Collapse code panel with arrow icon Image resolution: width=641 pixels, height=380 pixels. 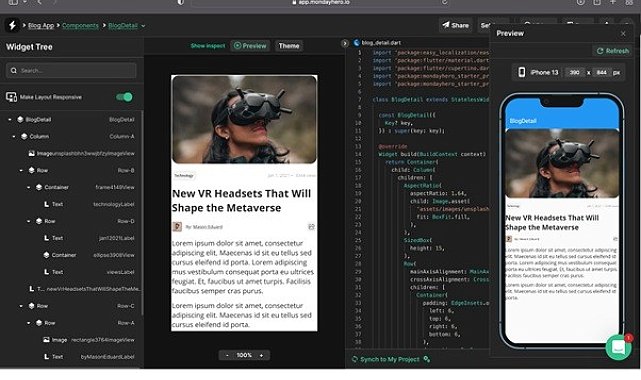[345, 43]
